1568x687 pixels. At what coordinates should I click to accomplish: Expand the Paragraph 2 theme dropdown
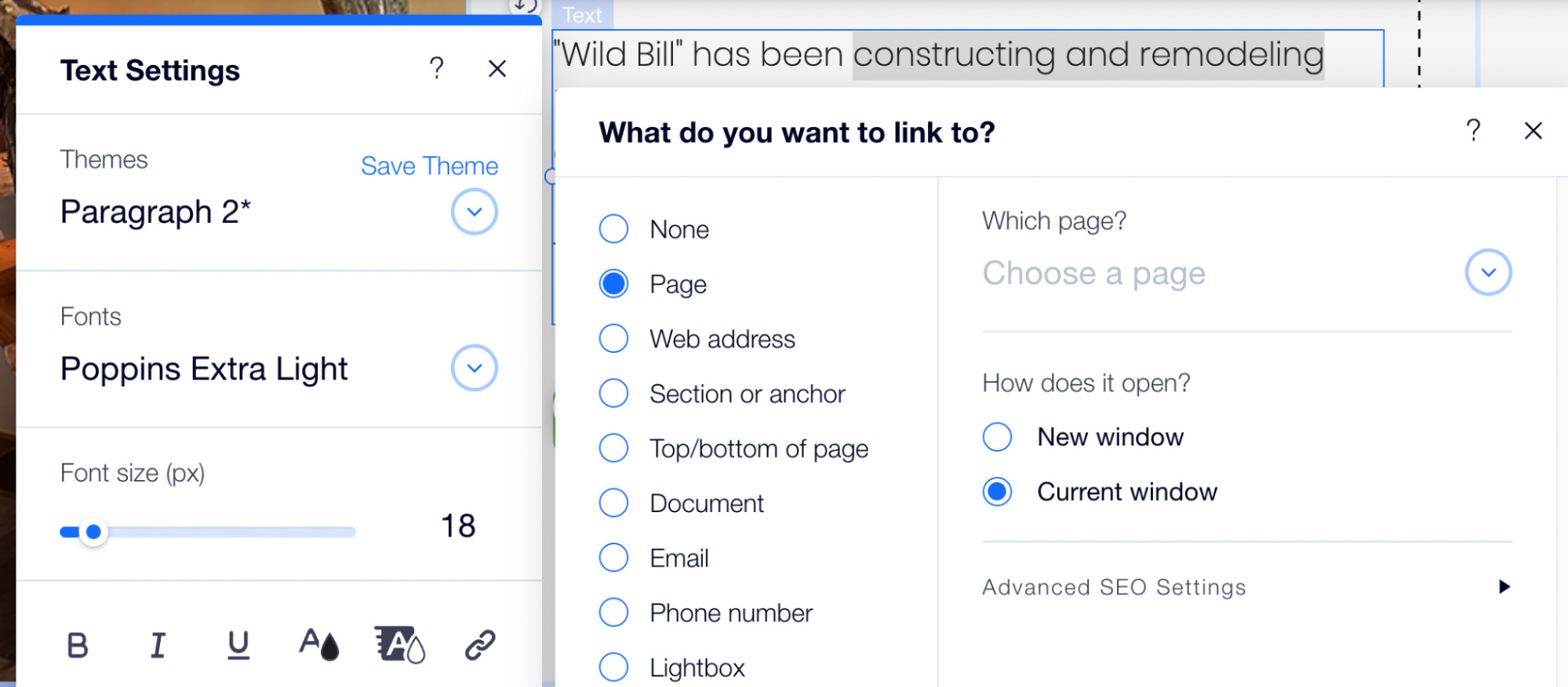pos(472,211)
